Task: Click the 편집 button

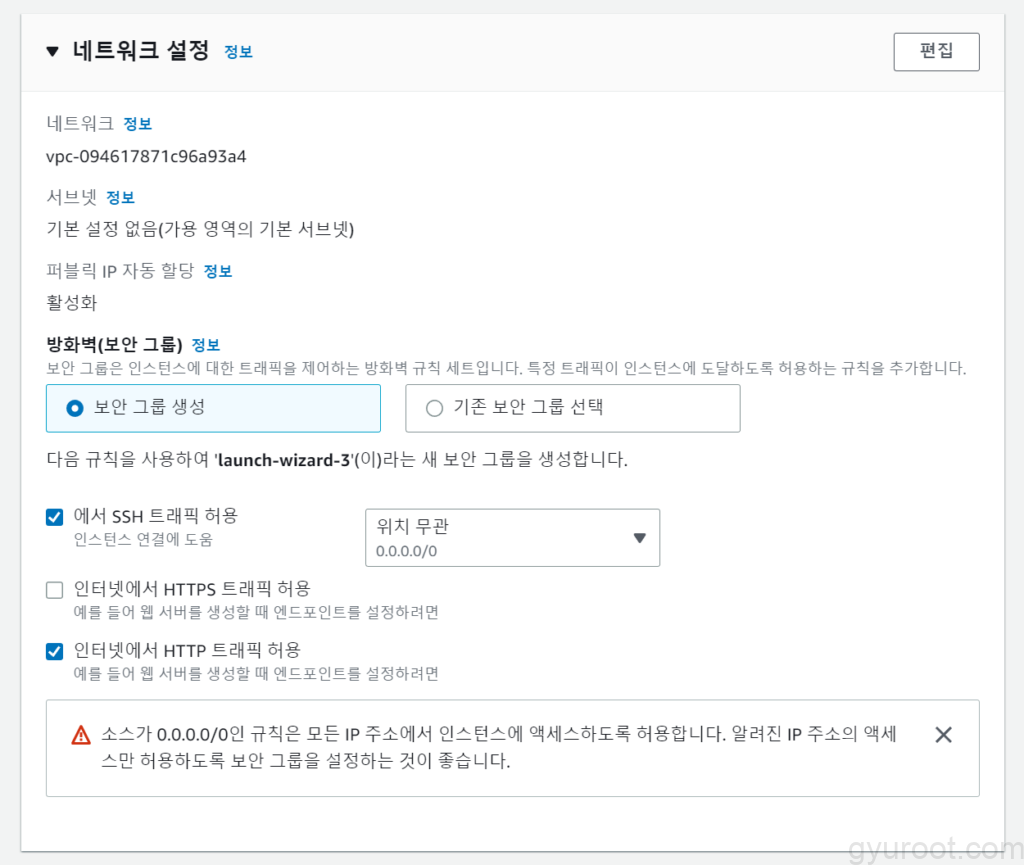Action: [x=935, y=52]
